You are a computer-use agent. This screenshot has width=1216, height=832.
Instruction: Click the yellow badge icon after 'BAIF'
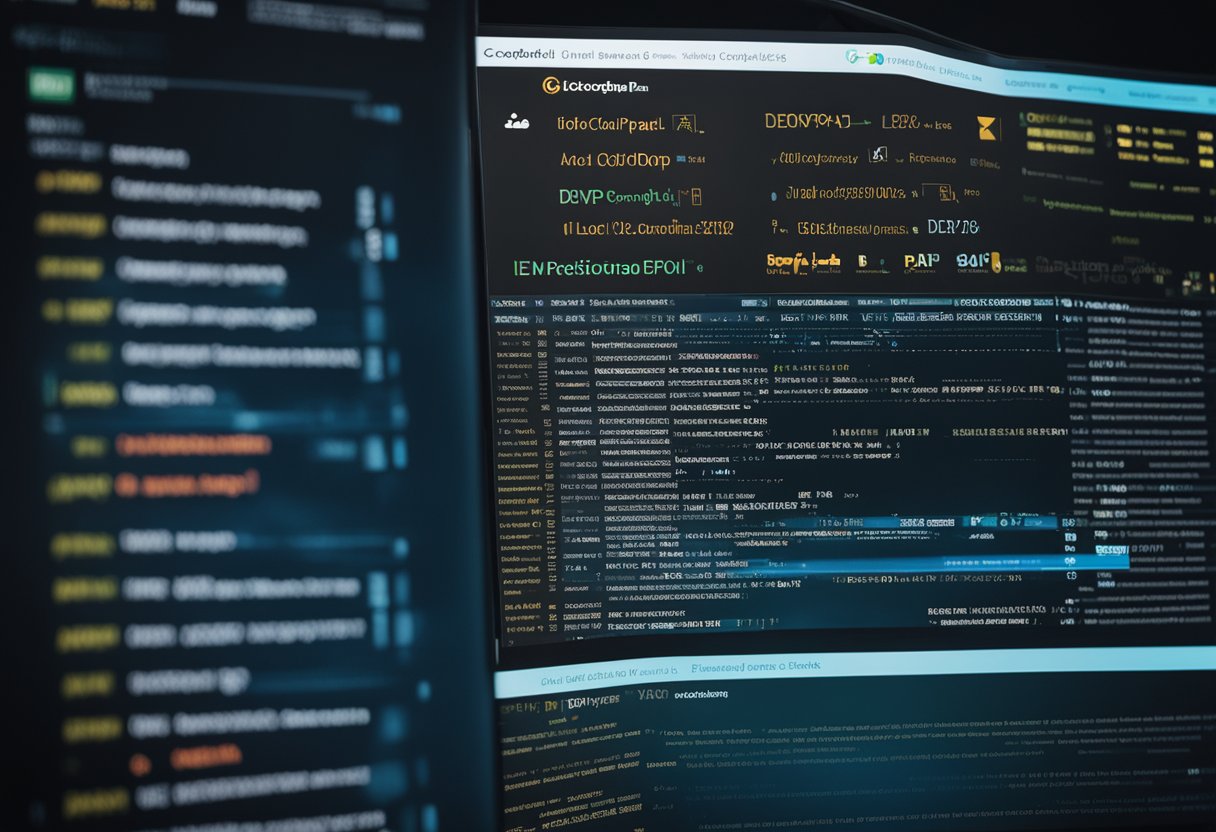pyautogui.click(x=994, y=262)
